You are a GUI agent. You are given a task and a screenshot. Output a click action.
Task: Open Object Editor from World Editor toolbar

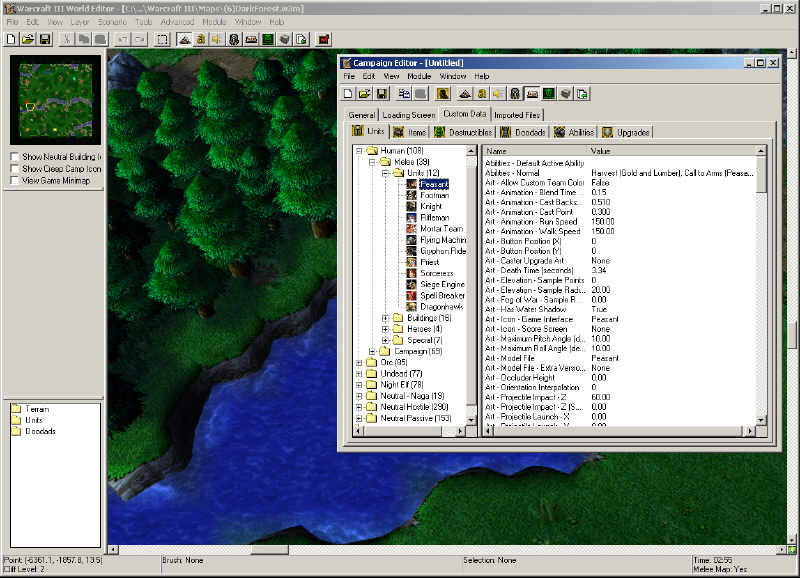pyautogui.click(x=234, y=39)
